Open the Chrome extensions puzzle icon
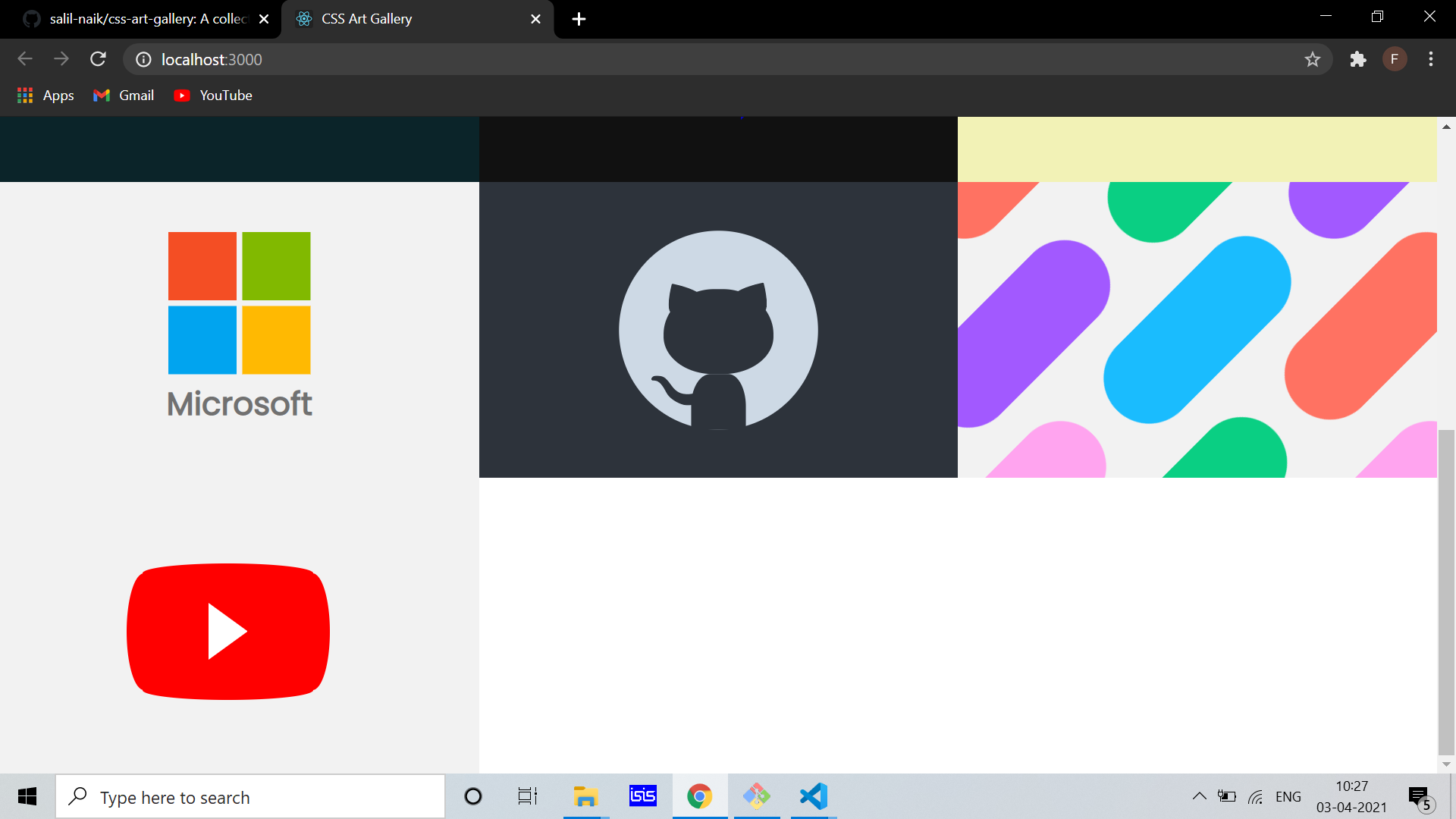This screenshot has height=819, width=1456. pyautogui.click(x=1357, y=59)
